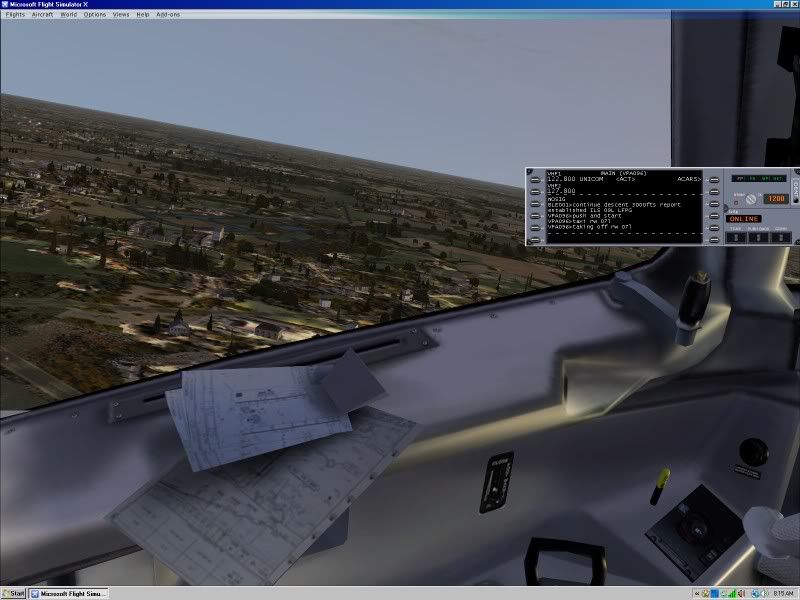Open the Aircraft menu

coord(42,15)
